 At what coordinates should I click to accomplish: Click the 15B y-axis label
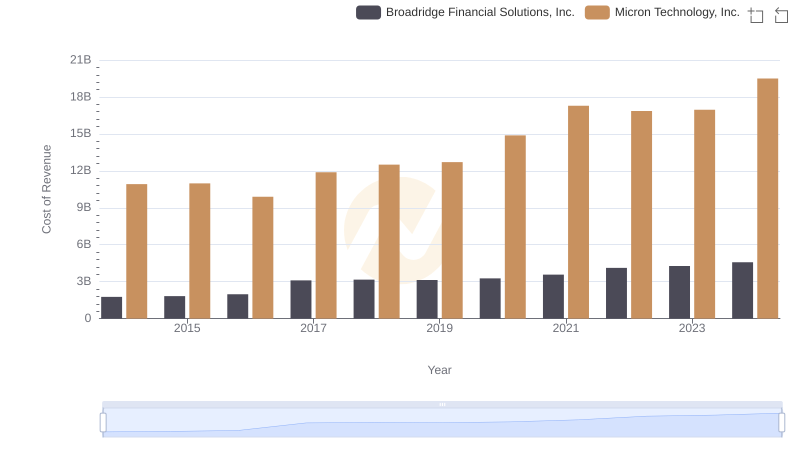click(x=81, y=134)
